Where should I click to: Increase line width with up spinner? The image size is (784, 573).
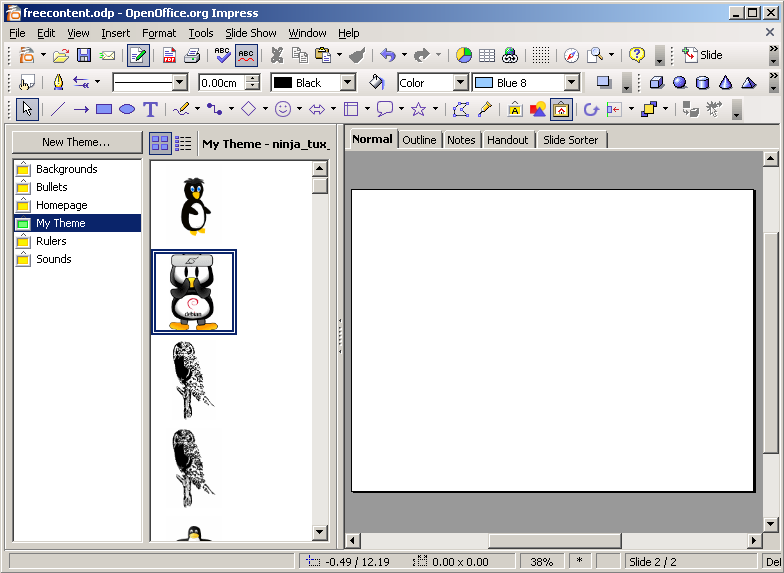click(253, 79)
